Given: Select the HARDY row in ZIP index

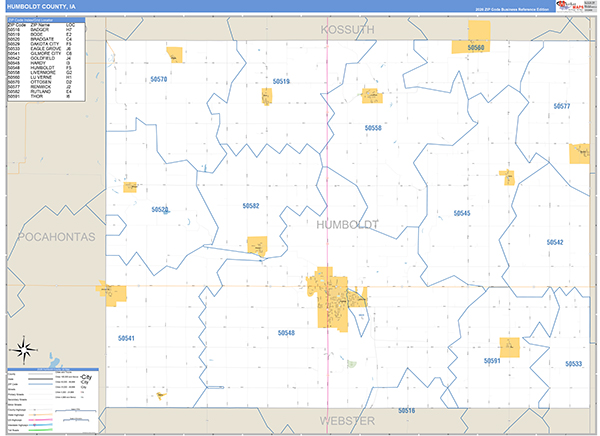Looking at the screenshot, I should [x=41, y=63].
